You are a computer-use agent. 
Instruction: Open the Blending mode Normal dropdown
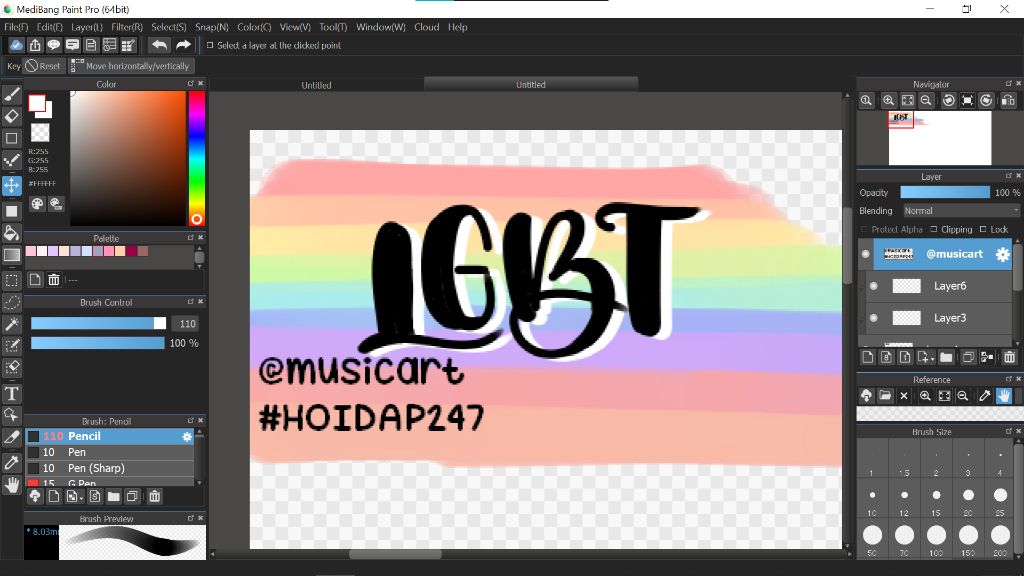pyautogui.click(x=960, y=211)
